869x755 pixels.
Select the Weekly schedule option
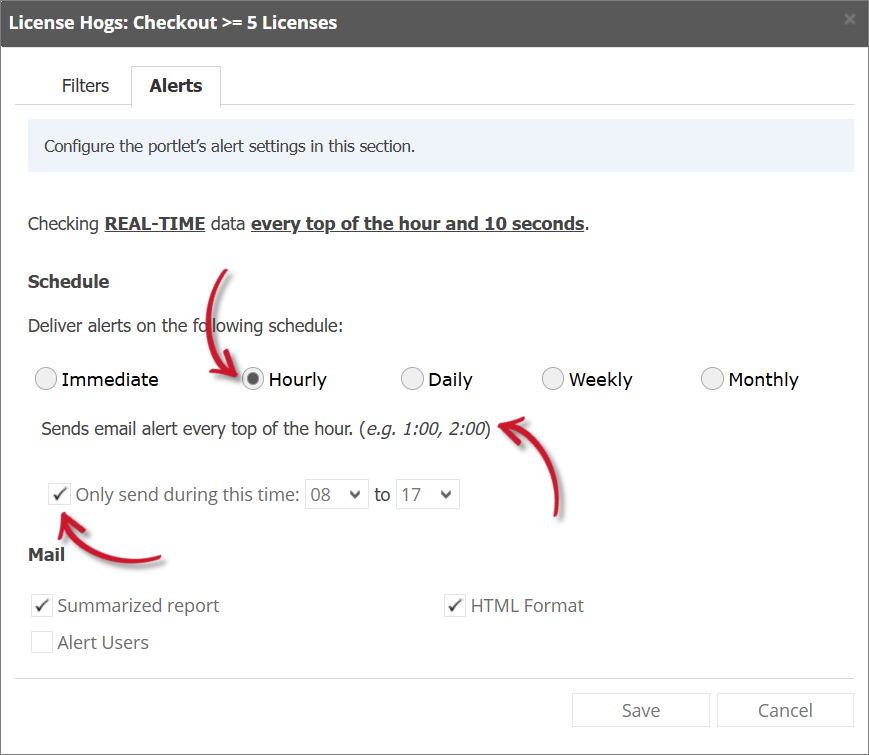[x=553, y=379]
